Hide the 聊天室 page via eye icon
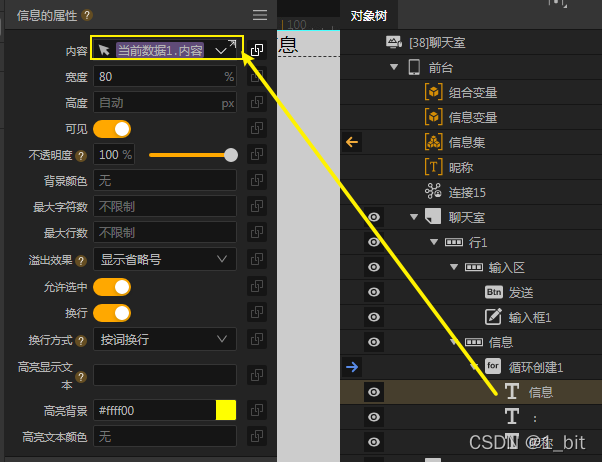602x462 pixels. coord(374,217)
